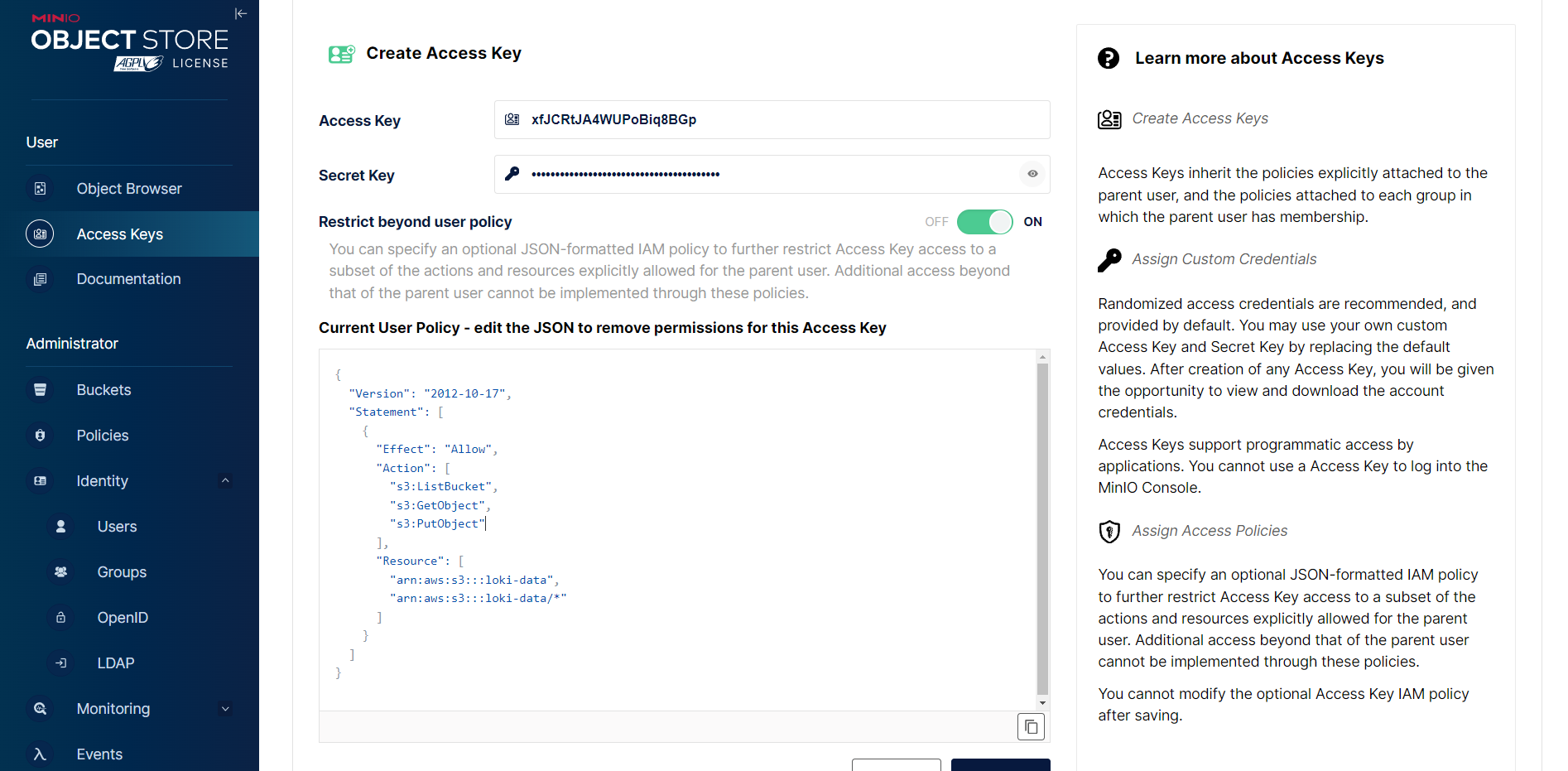Copy the policy JSON to clipboard
This screenshot has width=1568, height=771.
coord(1031,727)
